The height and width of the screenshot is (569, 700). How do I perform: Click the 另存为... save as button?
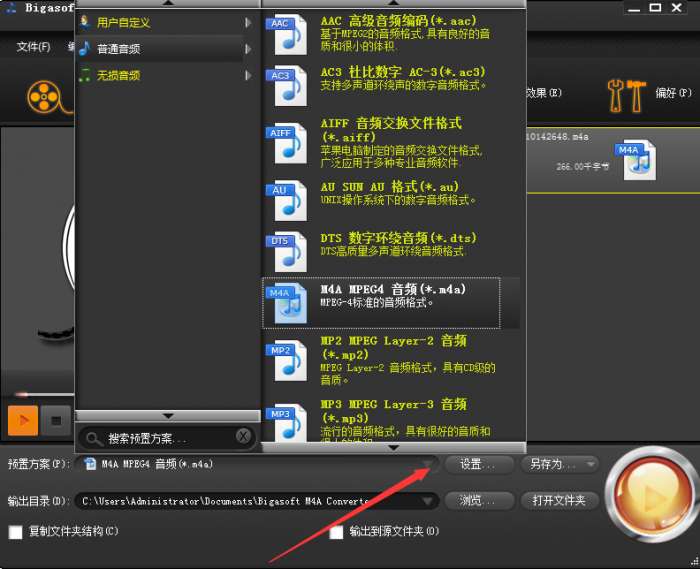point(559,465)
